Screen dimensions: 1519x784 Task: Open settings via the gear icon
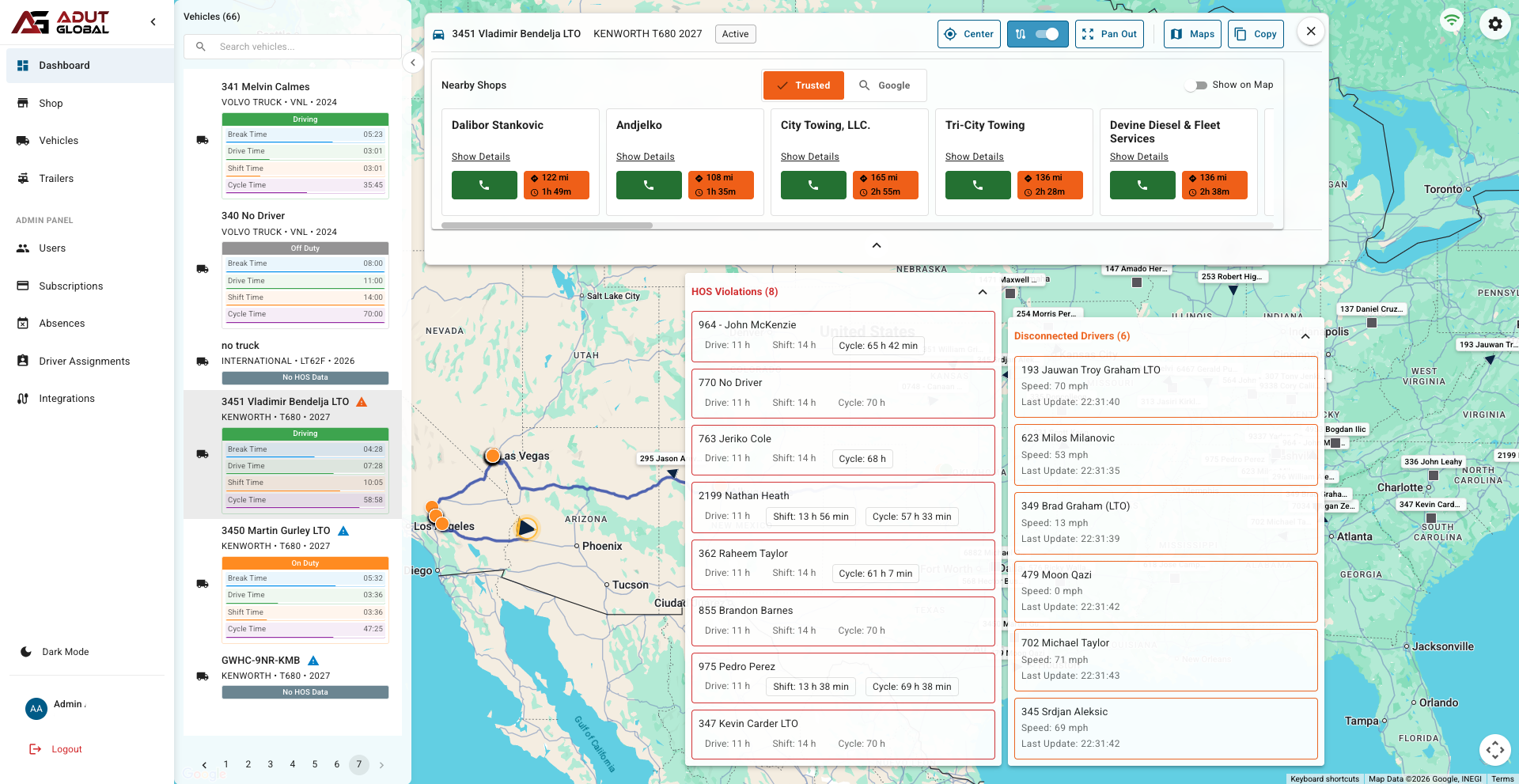pos(1494,24)
